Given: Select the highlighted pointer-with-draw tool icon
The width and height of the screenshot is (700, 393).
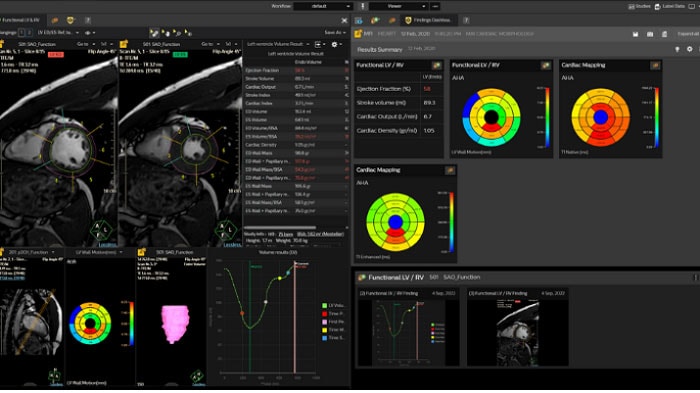Looking at the screenshot, I should 154,33.
